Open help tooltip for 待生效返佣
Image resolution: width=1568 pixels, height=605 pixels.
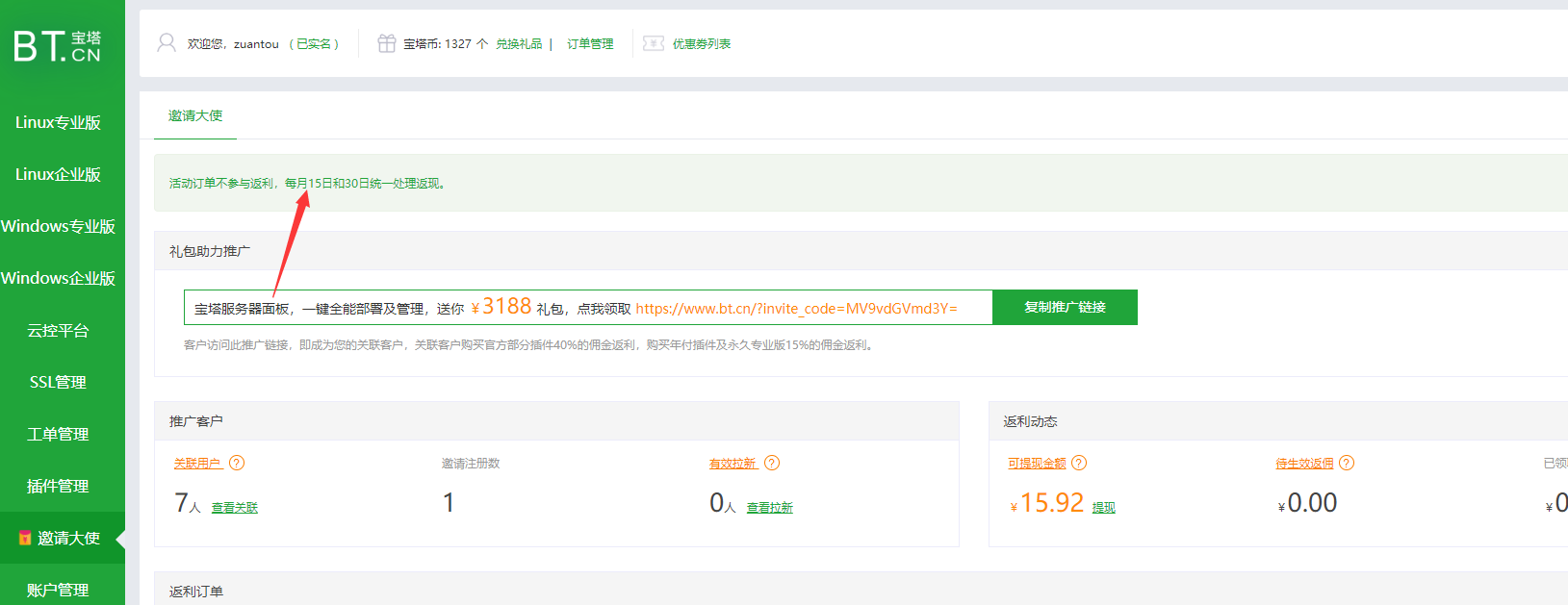click(1347, 463)
